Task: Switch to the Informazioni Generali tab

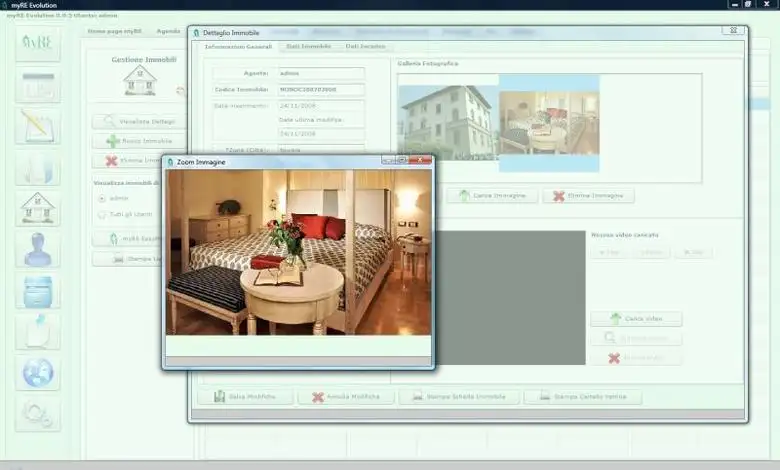Action: pyautogui.click(x=238, y=46)
